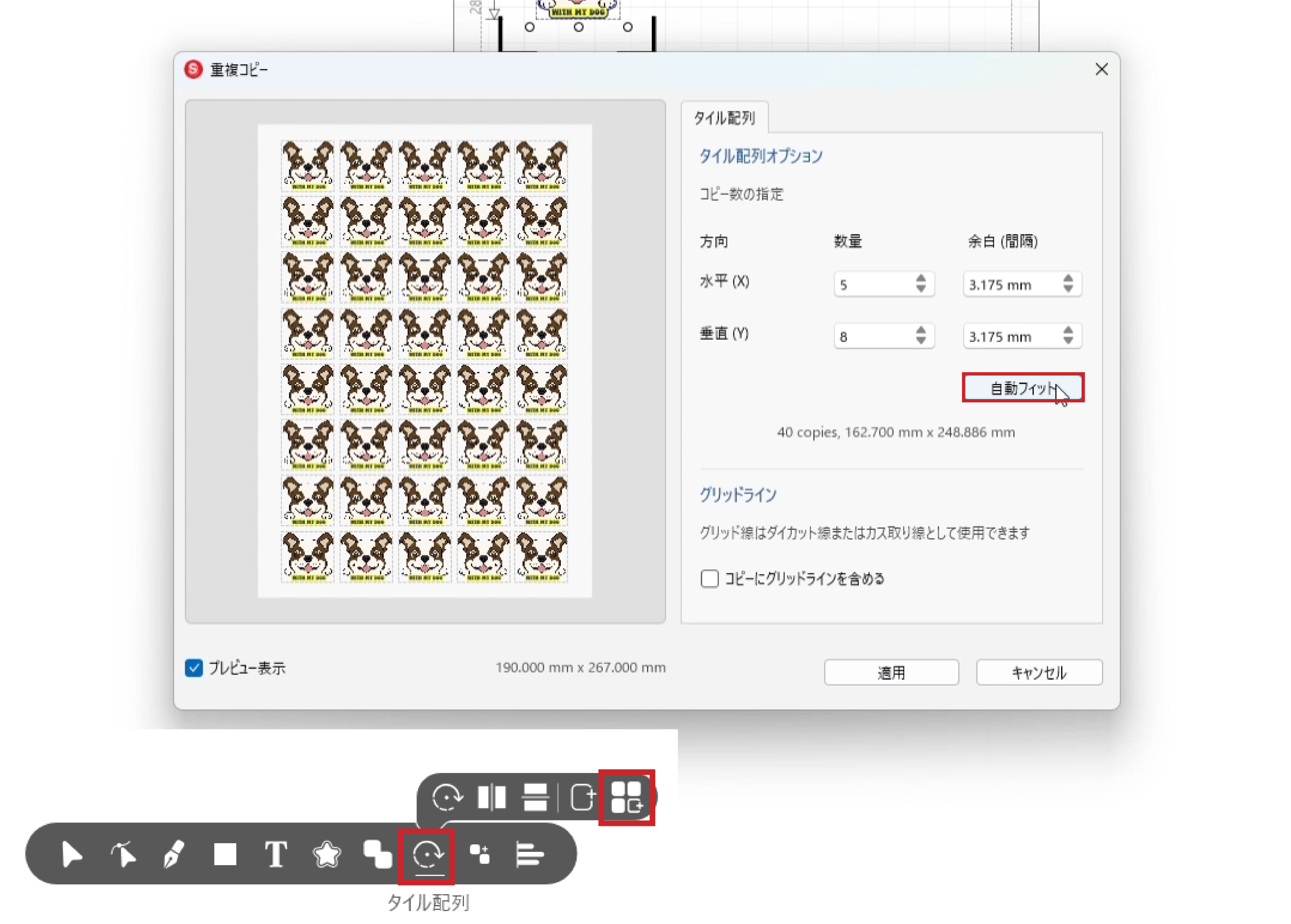Click the 自動フィット button
The height and width of the screenshot is (924, 1291).
pyautogui.click(x=1022, y=388)
